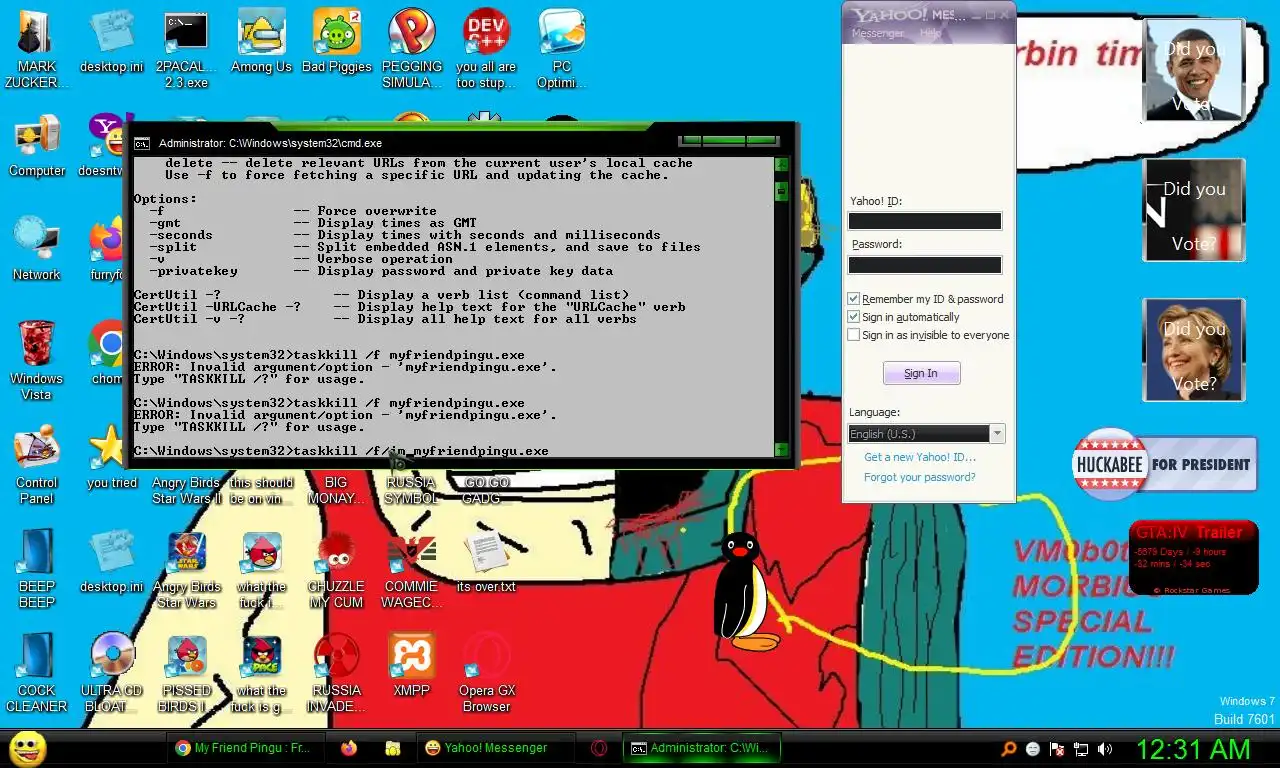The width and height of the screenshot is (1280, 768).
Task: Click Get a new Yahoo! ID link
Action: point(920,457)
